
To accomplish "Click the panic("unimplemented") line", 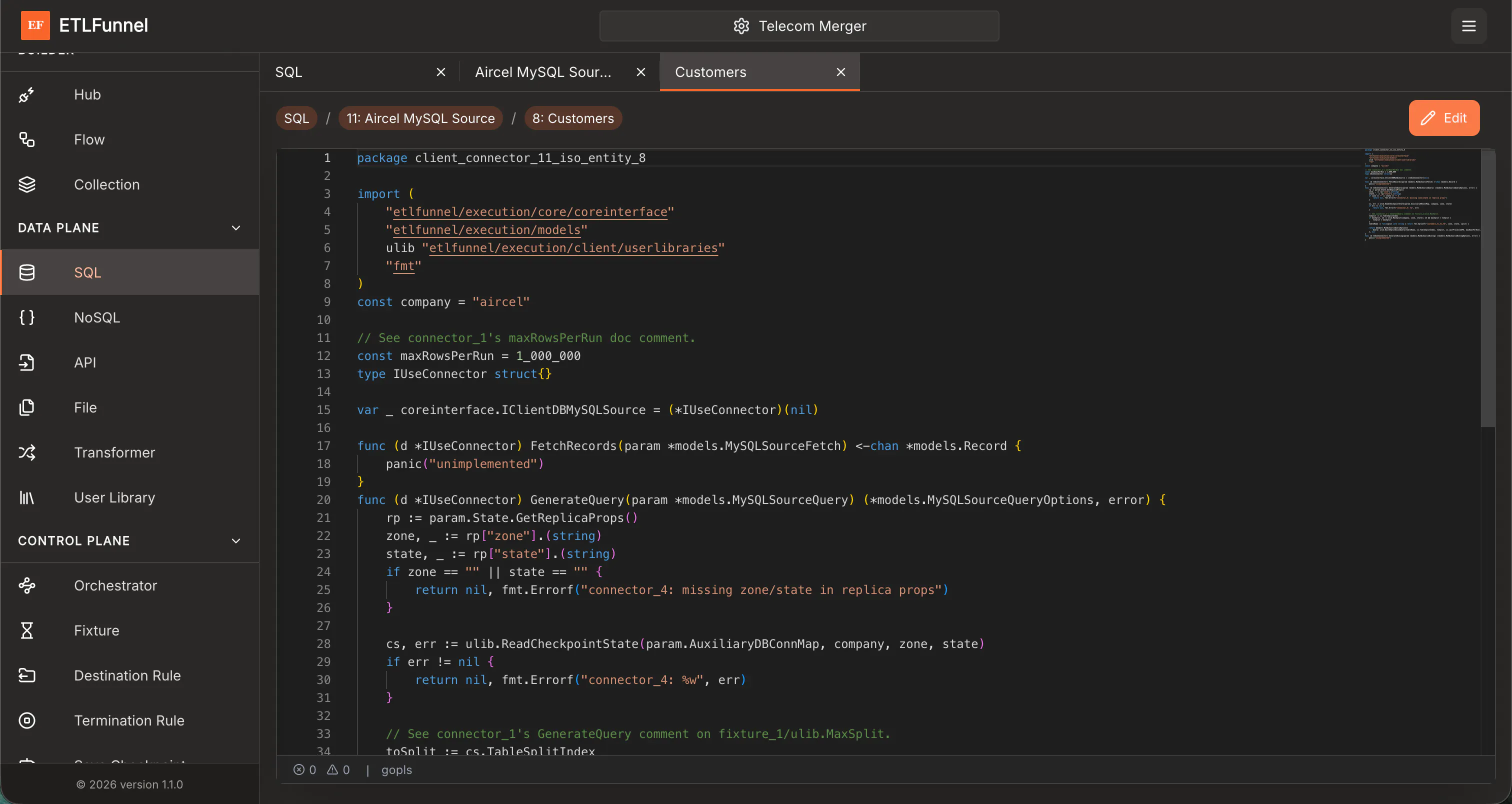I will tap(465, 463).
